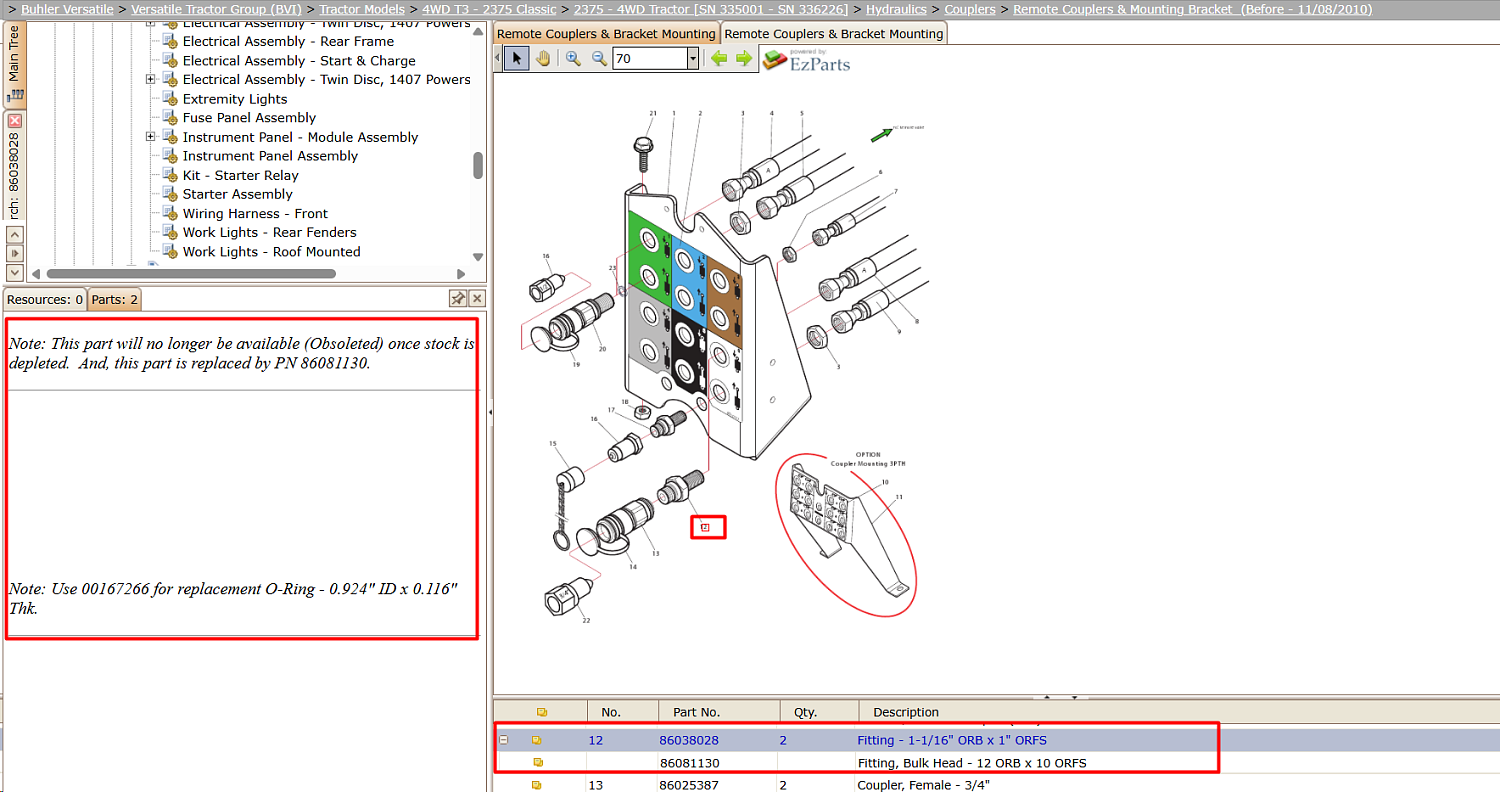Click the EzParts logo
Screen dimensions: 1500x792
pos(806,60)
